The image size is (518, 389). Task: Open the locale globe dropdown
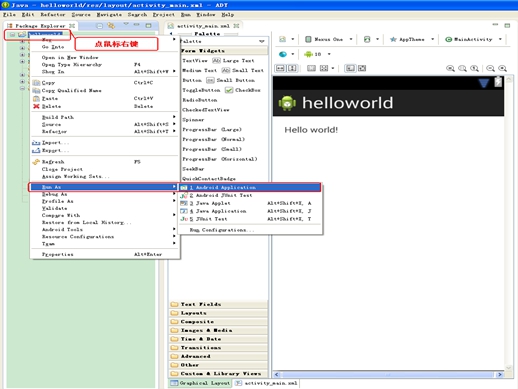[286, 54]
